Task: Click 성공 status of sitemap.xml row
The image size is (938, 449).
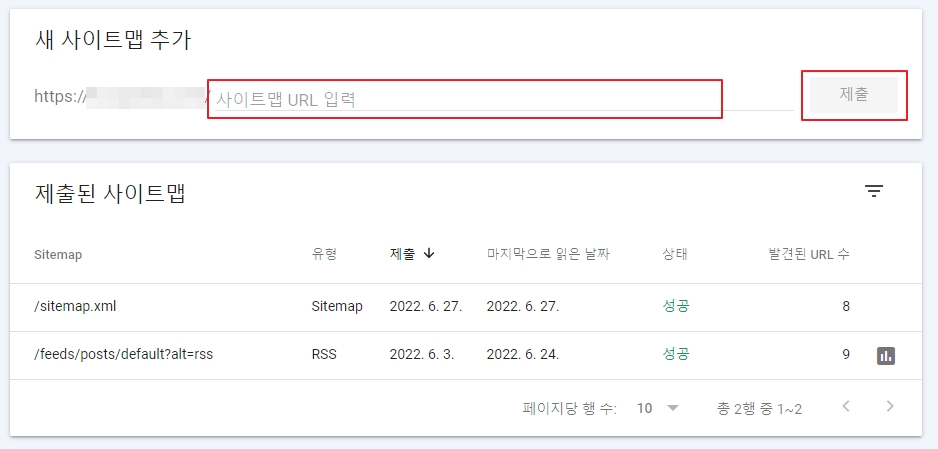Action: click(676, 306)
